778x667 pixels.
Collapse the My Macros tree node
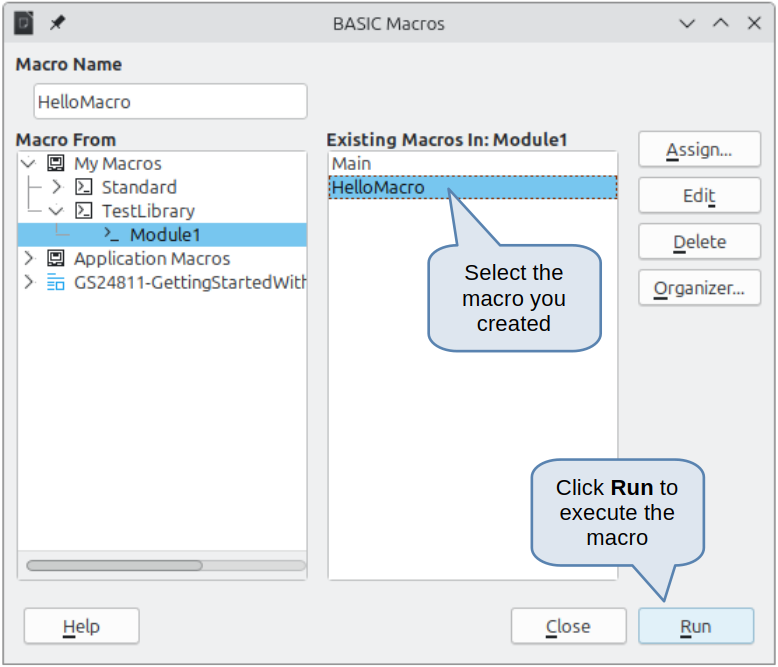[29, 163]
